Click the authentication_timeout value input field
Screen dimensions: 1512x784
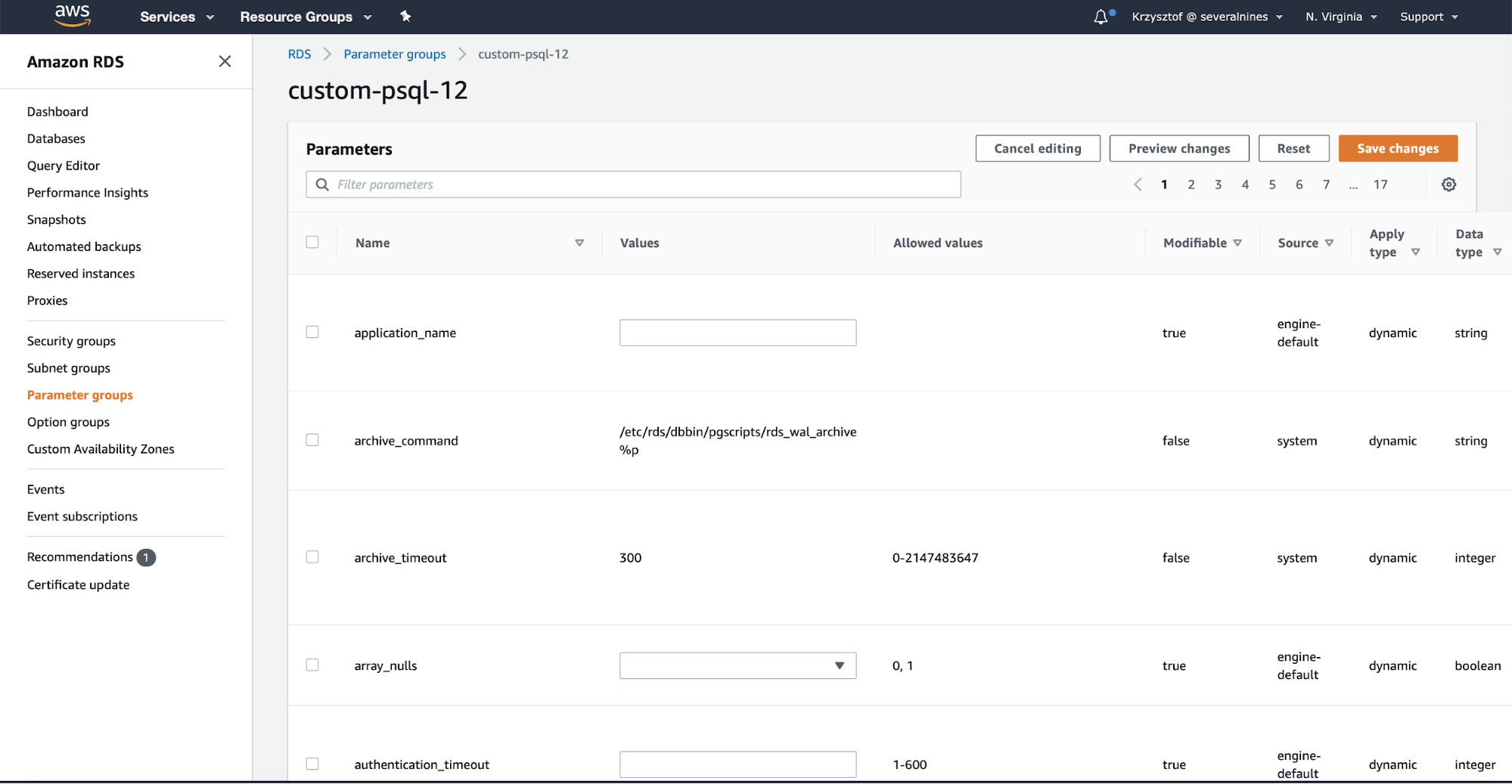pos(737,764)
